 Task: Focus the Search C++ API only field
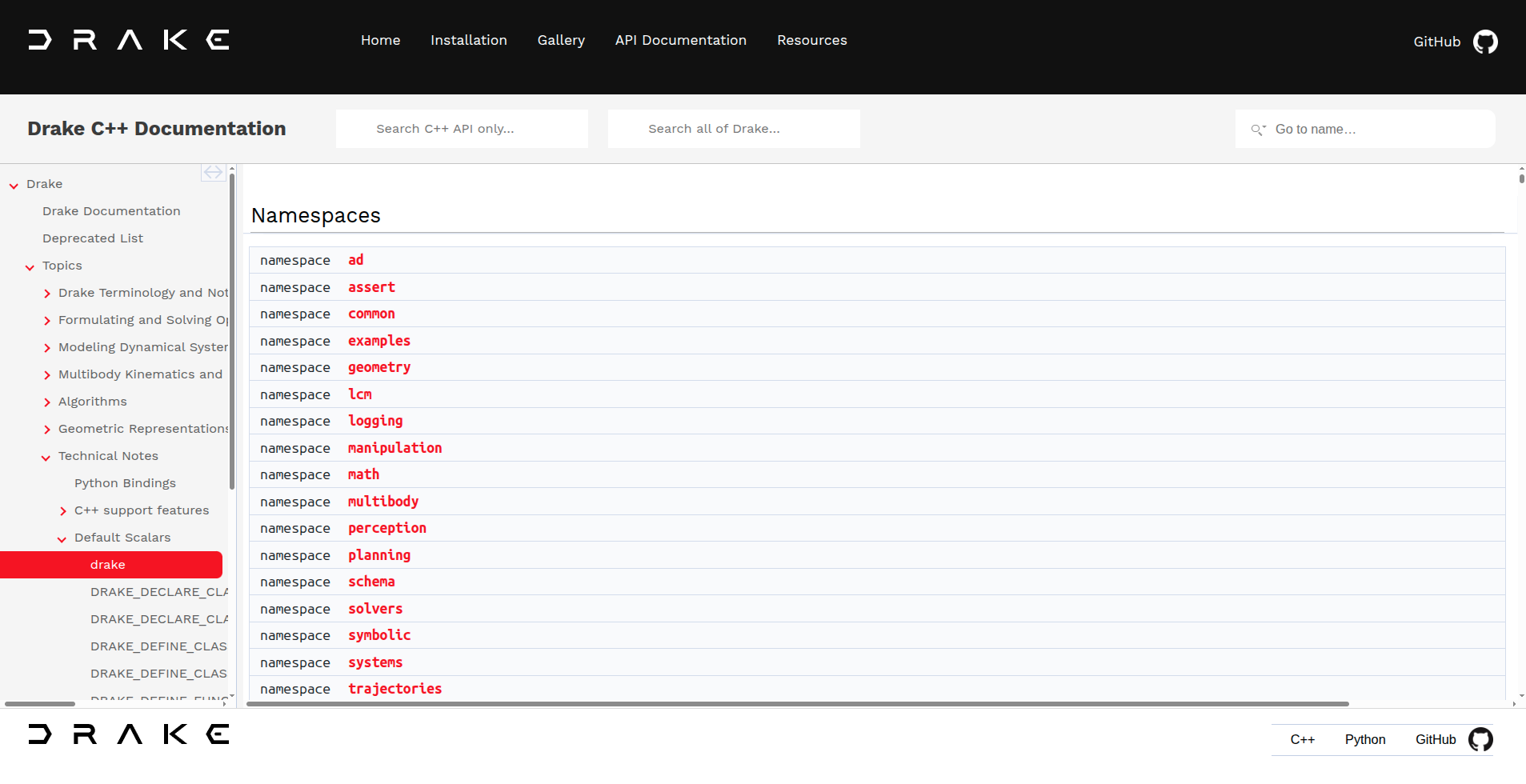point(462,129)
